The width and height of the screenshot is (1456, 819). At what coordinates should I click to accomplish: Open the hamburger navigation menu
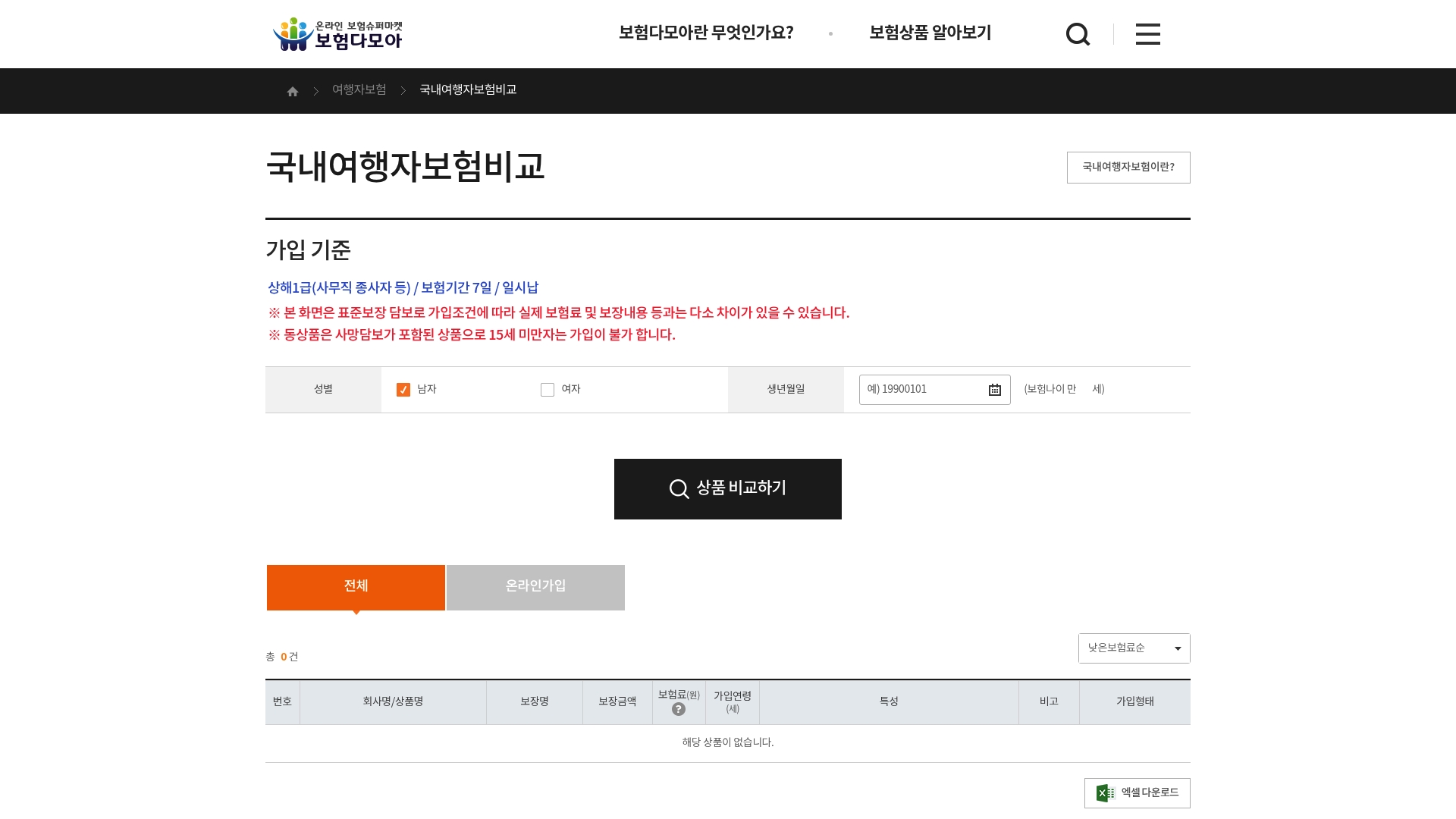click(x=1147, y=34)
